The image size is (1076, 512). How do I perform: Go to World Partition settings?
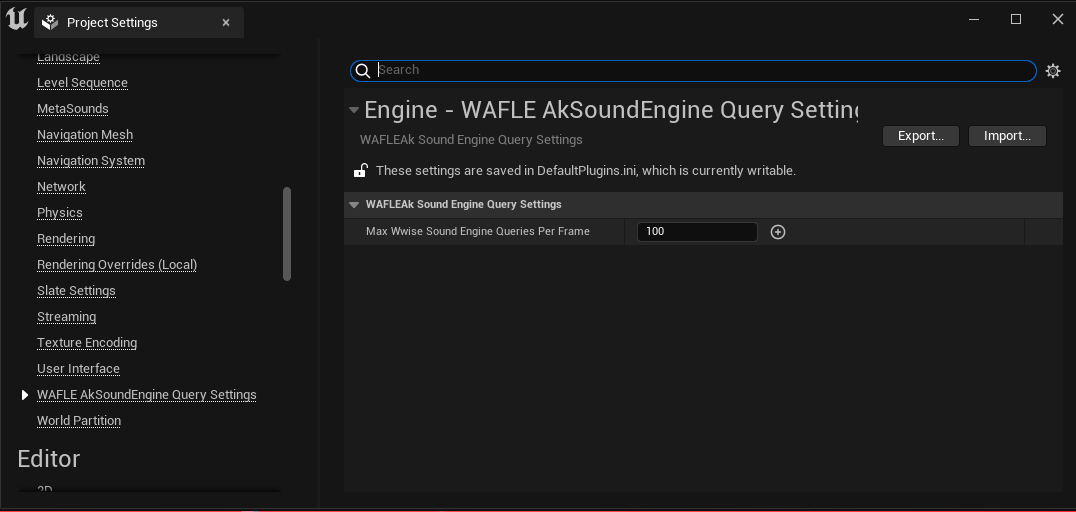(x=79, y=421)
